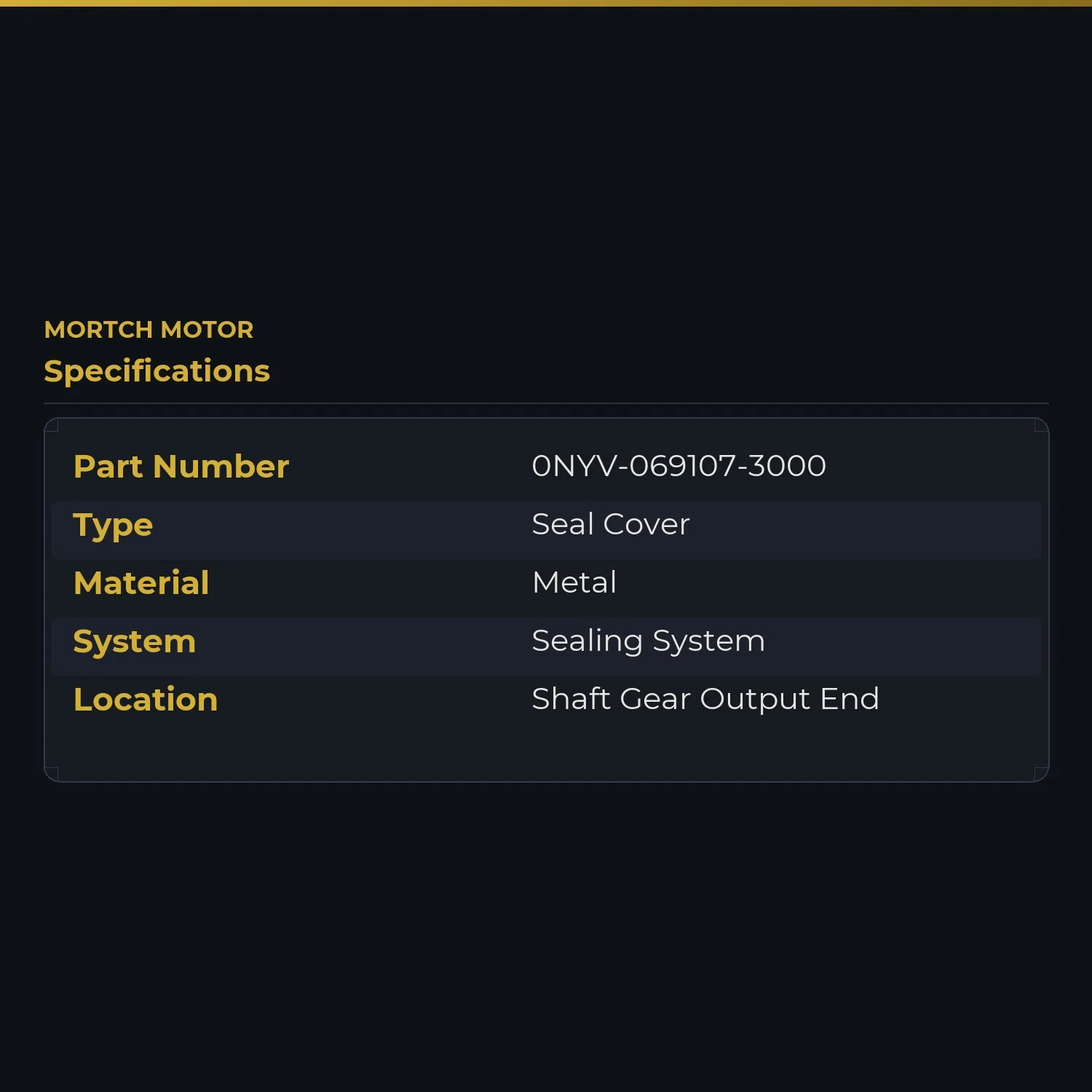The width and height of the screenshot is (1092, 1092).
Task: Click the divider line under Specifications
Action: 546,403
